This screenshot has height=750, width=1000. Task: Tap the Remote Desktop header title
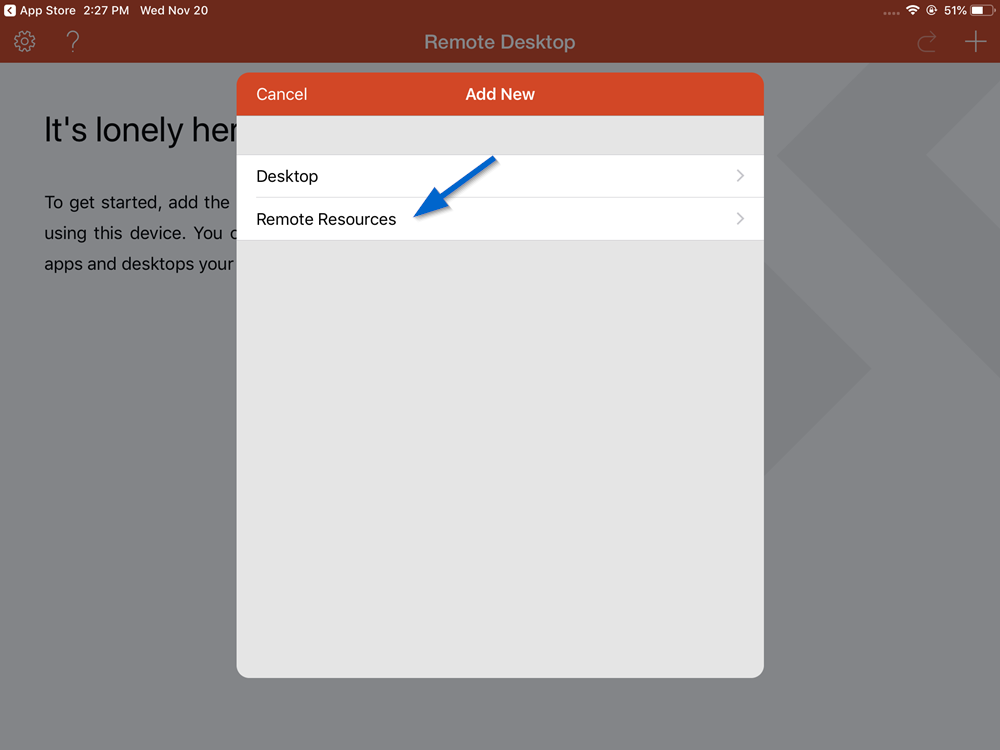[x=500, y=42]
